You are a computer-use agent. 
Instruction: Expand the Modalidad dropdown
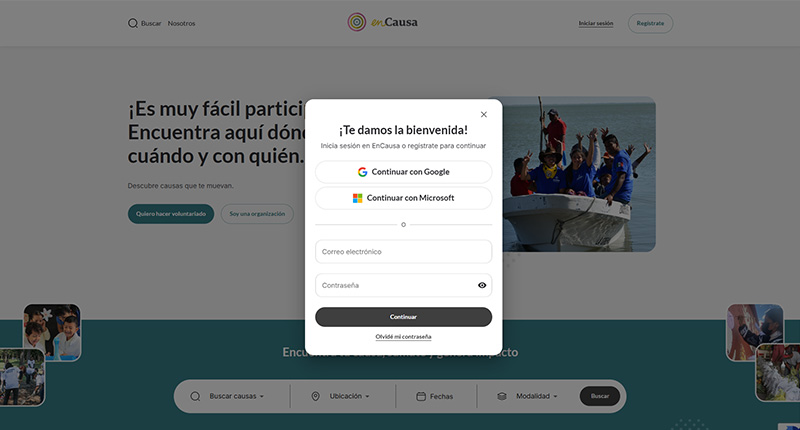(537, 396)
